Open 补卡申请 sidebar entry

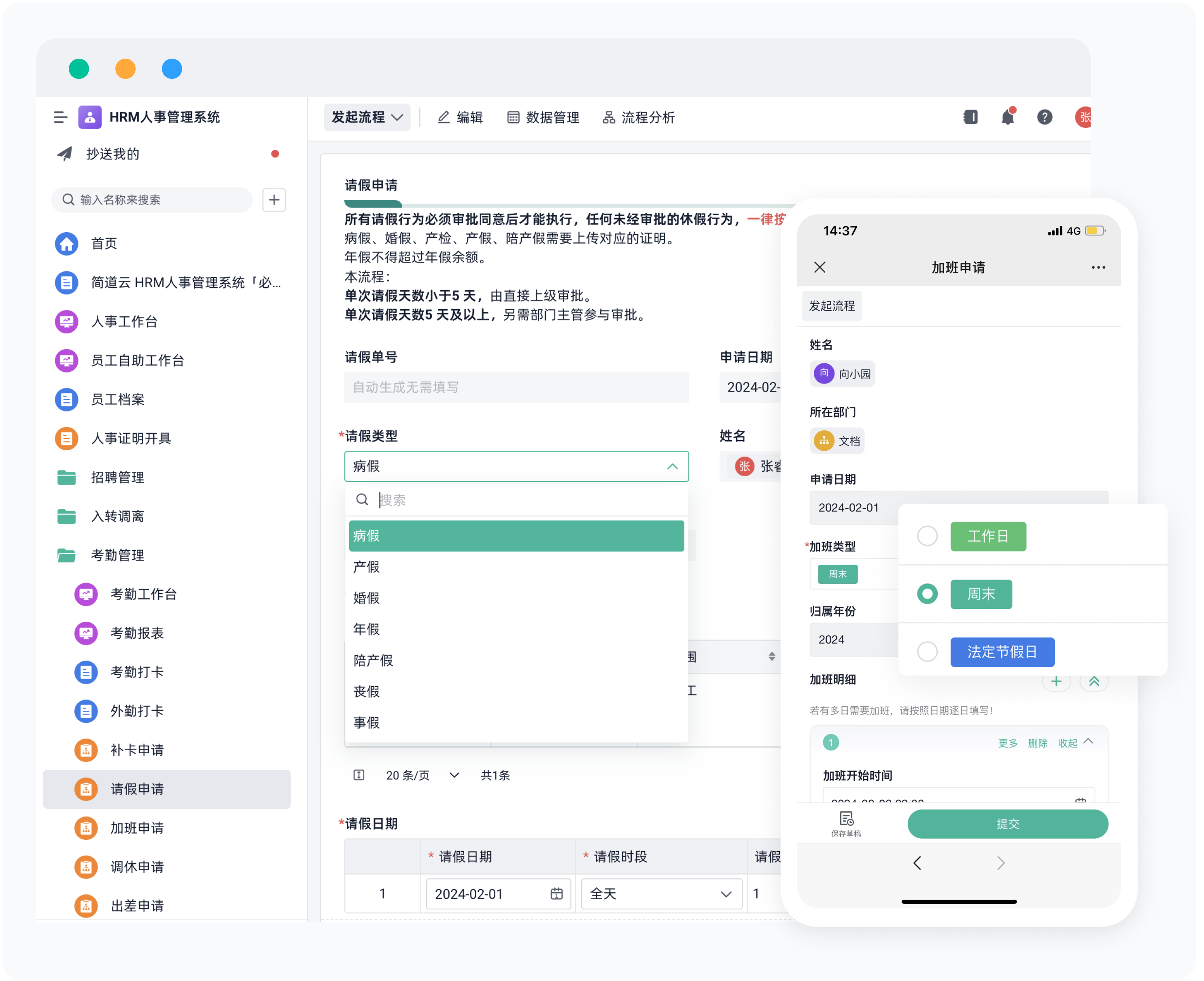(136, 750)
